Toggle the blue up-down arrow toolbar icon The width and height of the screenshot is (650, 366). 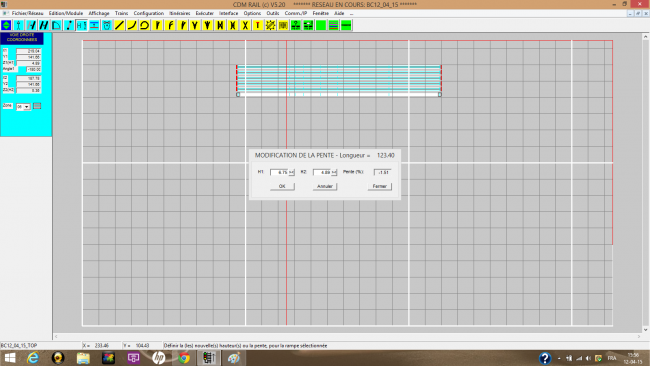click(6, 25)
